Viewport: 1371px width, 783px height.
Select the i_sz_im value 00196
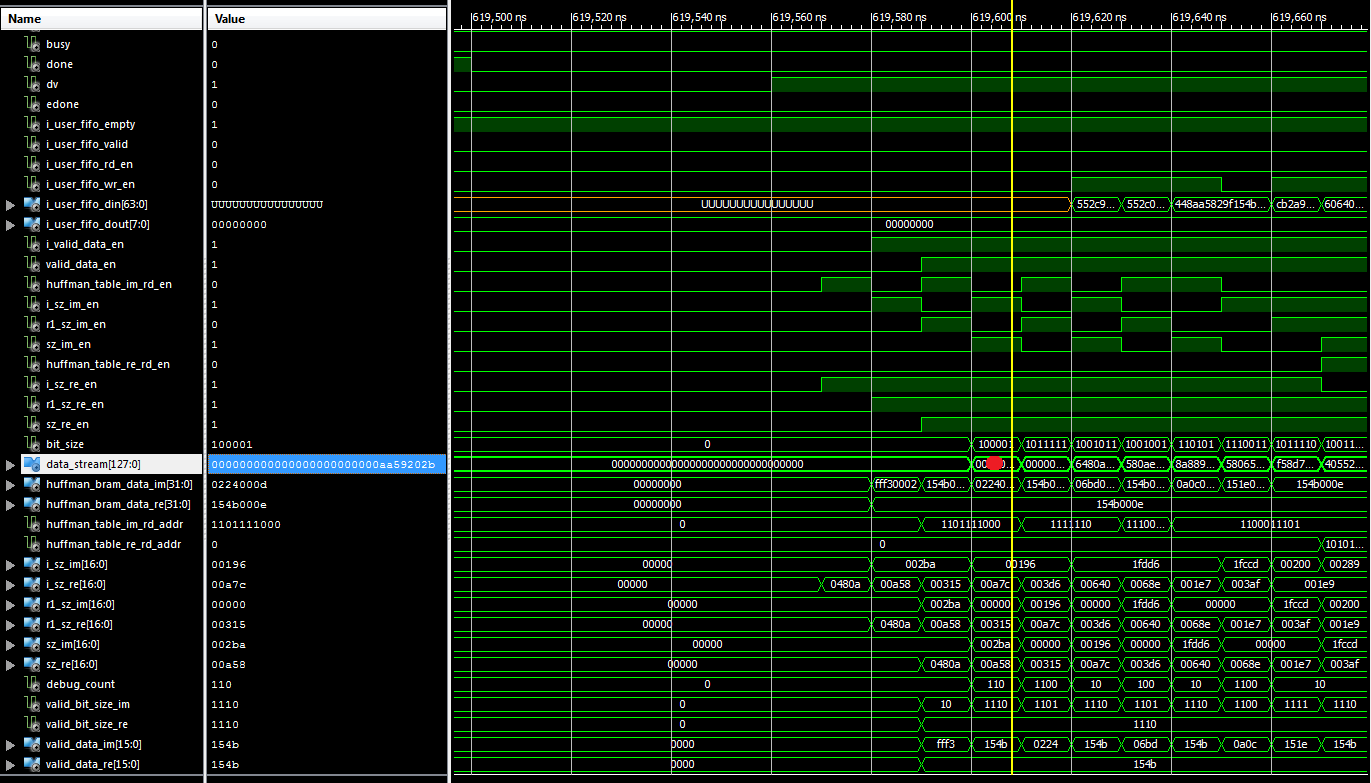[229, 564]
